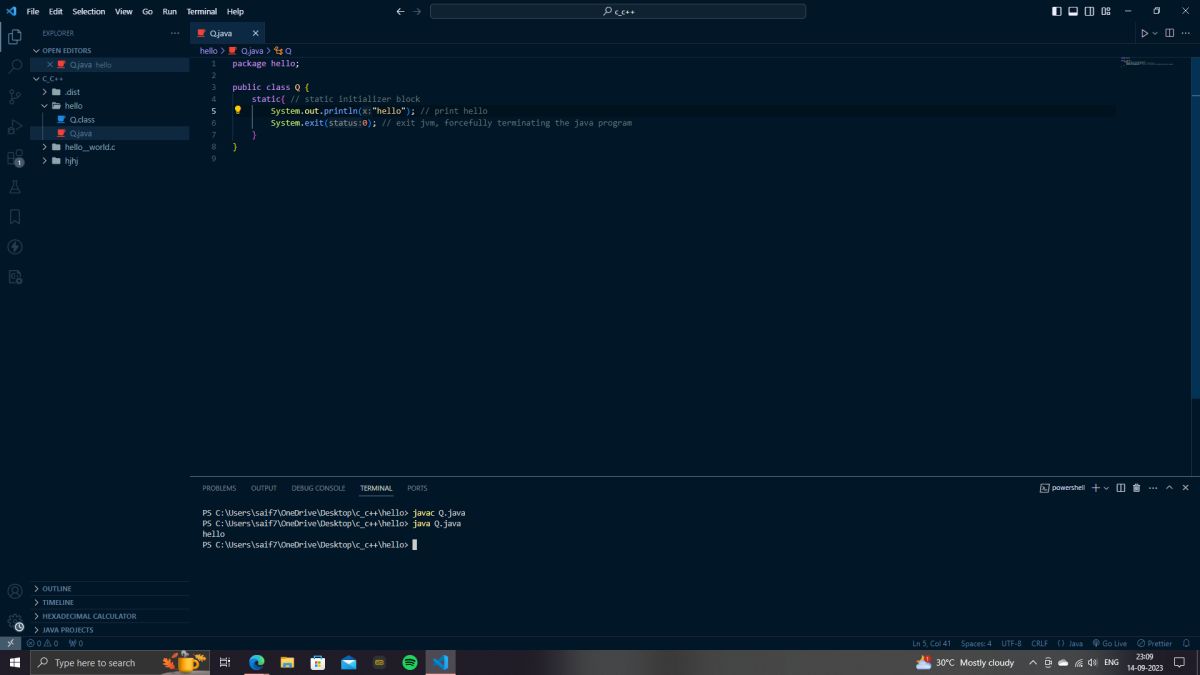Screen dimensions: 1200x675
Task: Open the Search view in activity bar
Action: [x=15, y=67]
